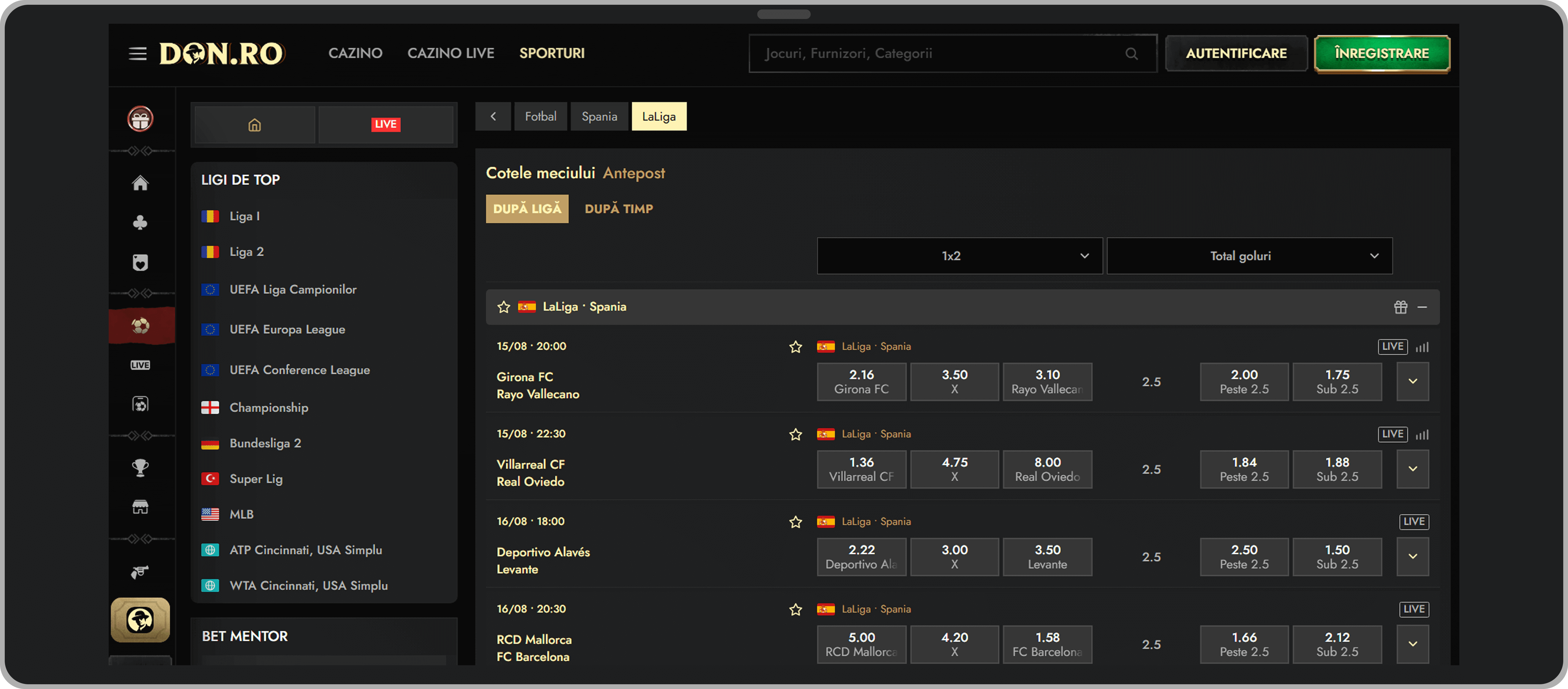This screenshot has height=689, width=1568.
Task: Open the LIVE tab button
Action: click(x=386, y=125)
